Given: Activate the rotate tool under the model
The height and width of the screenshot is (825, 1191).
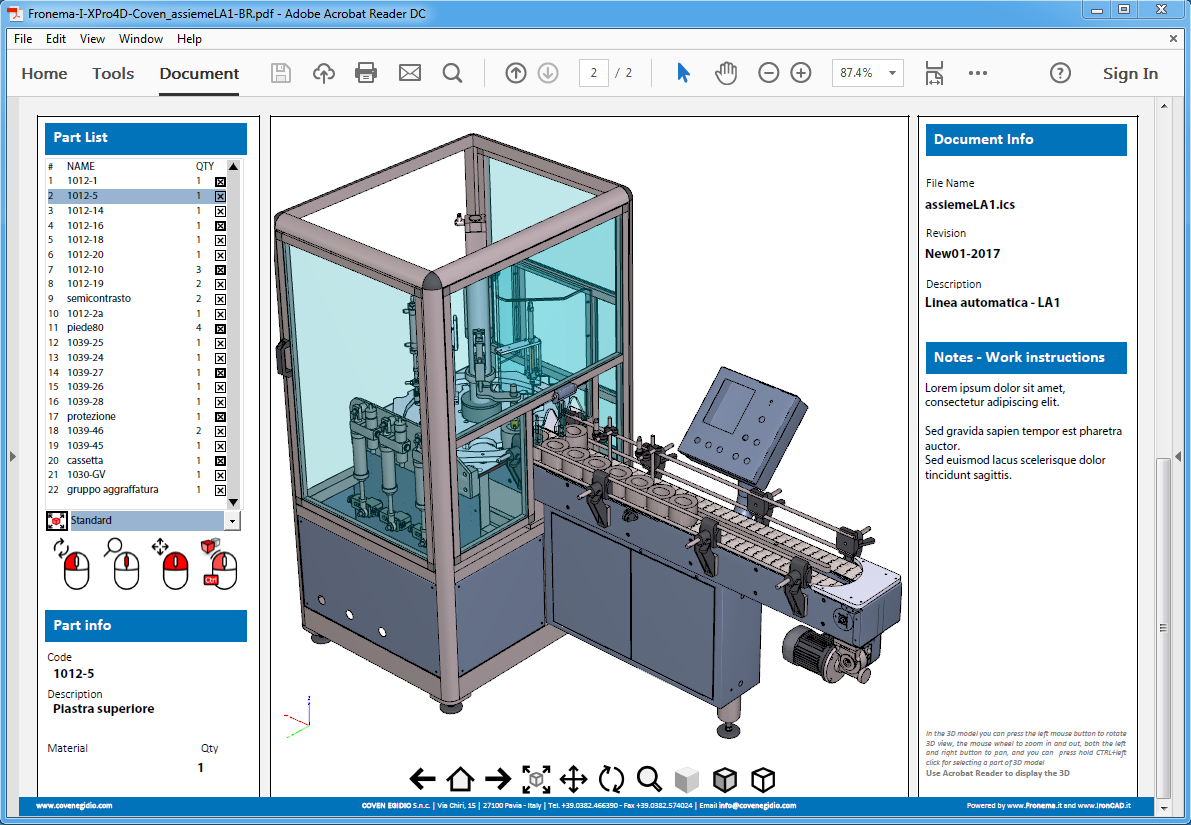Looking at the screenshot, I should click(x=611, y=779).
